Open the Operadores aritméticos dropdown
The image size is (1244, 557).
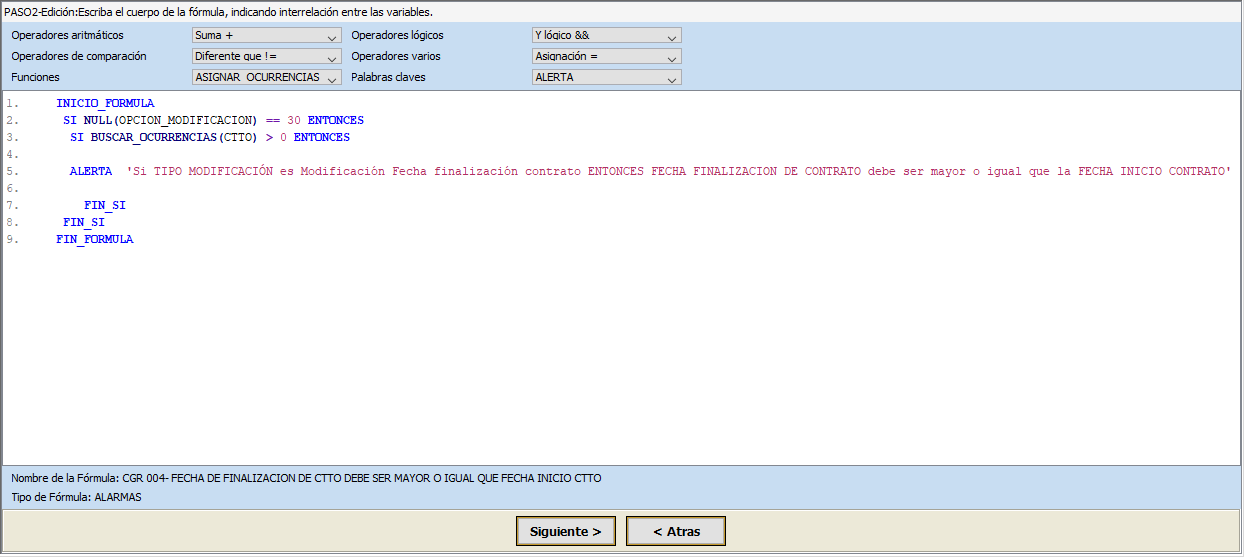click(266, 36)
